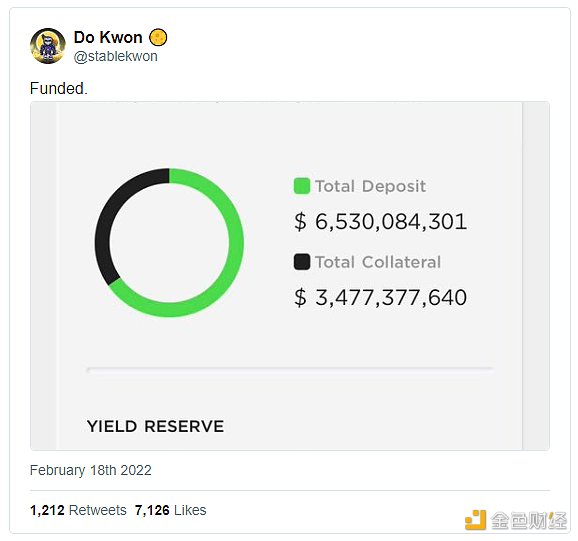Image resolution: width=578 pixels, height=541 pixels.
Task: Open the @stablekwon handle link
Action: point(116,56)
